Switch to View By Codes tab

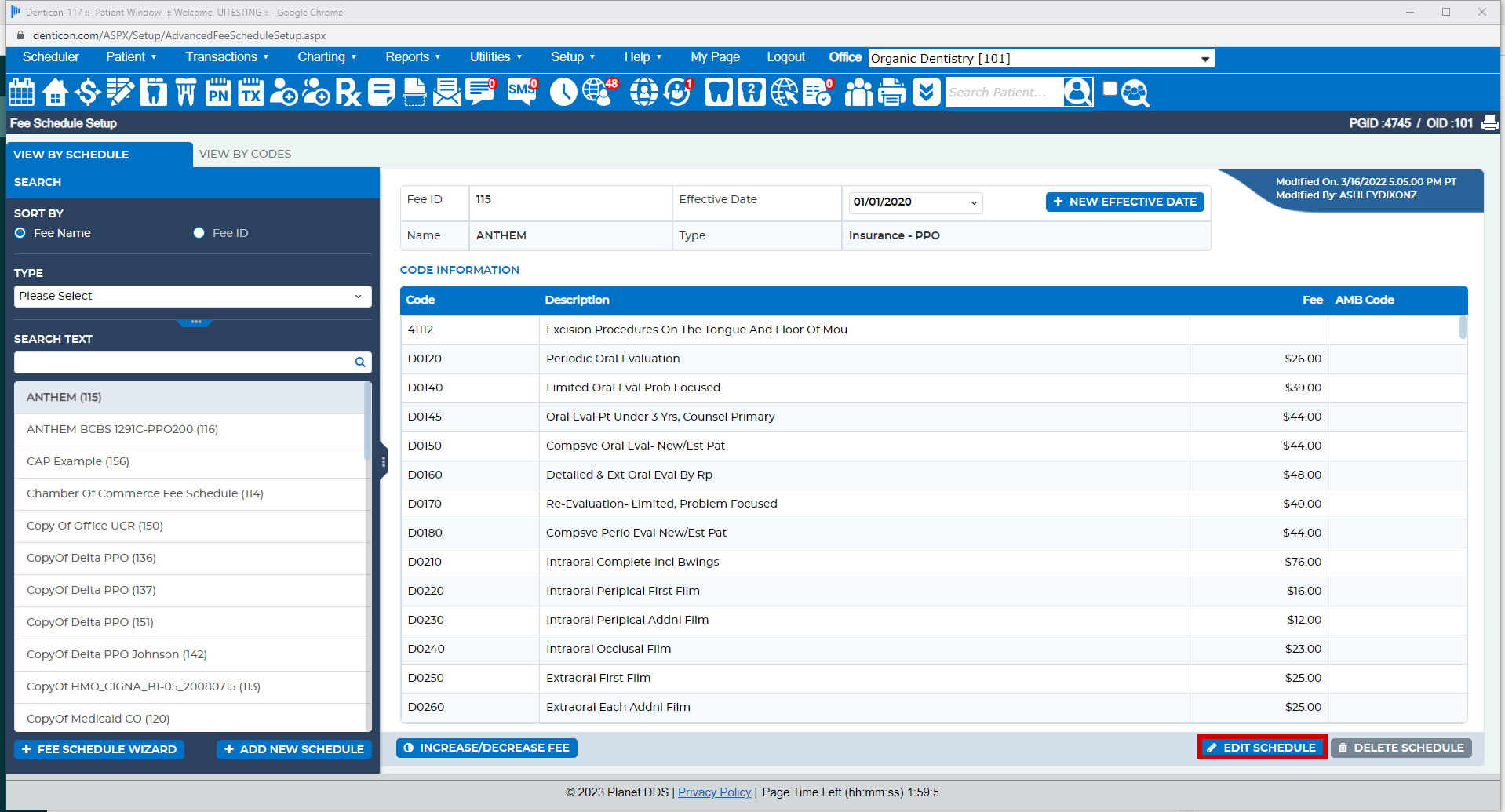click(x=245, y=155)
